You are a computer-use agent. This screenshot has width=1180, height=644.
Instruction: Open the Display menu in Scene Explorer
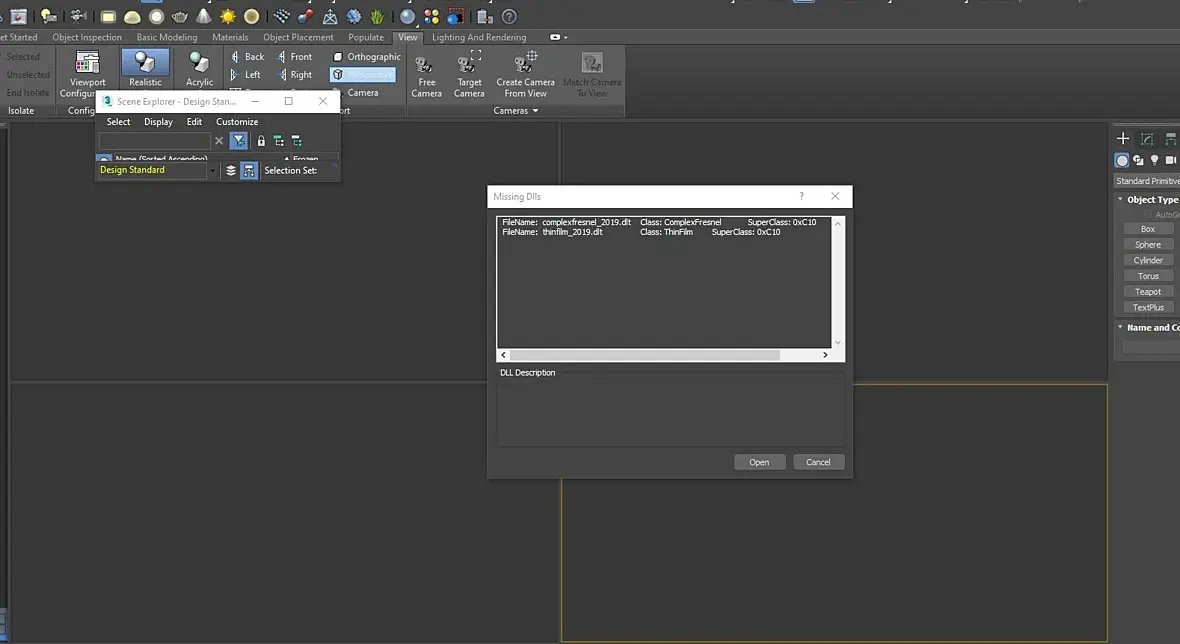point(158,122)
